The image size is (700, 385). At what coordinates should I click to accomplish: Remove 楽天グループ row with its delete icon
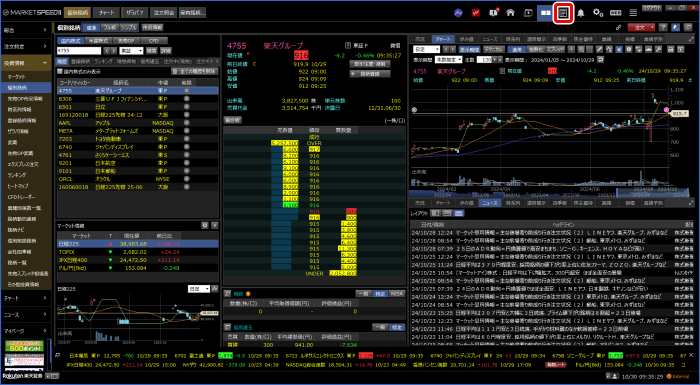[x=187, y=90]
